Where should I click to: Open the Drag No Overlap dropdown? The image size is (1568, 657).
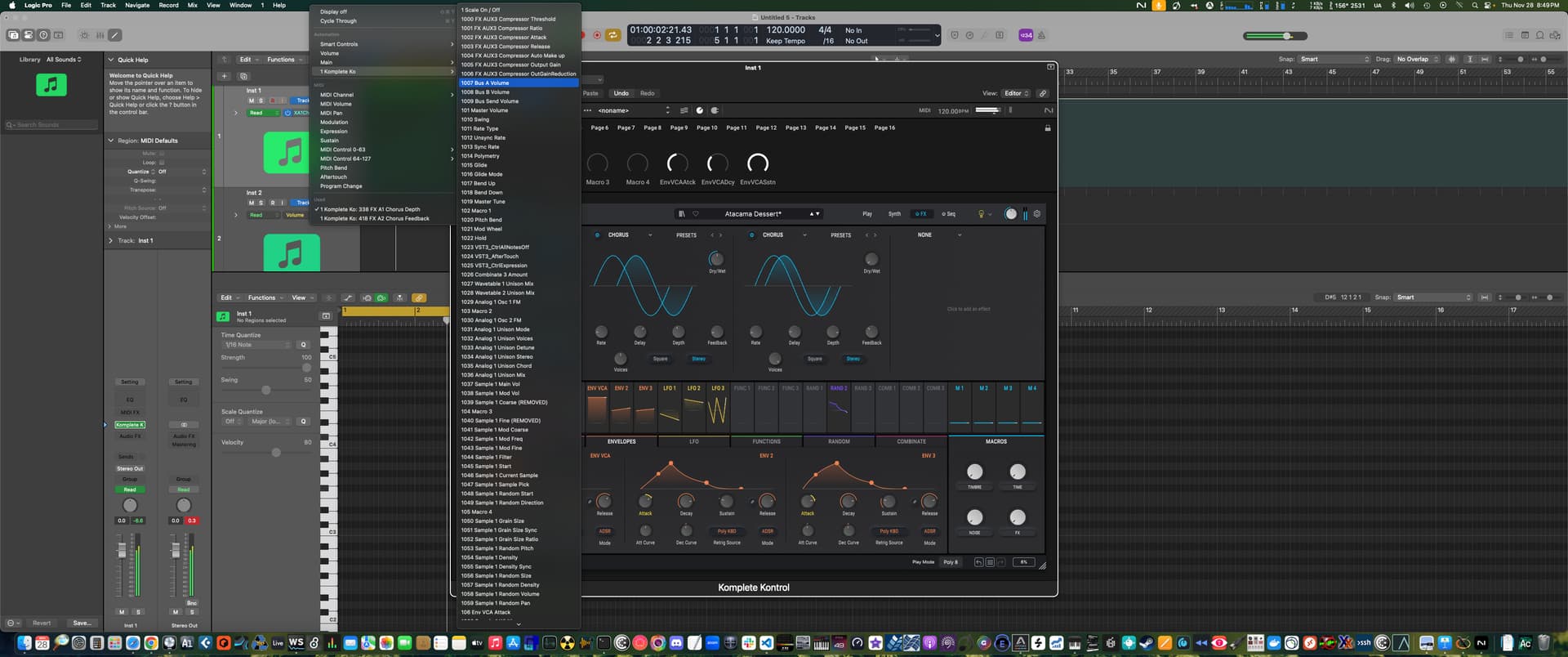(x=1418, y=60)
